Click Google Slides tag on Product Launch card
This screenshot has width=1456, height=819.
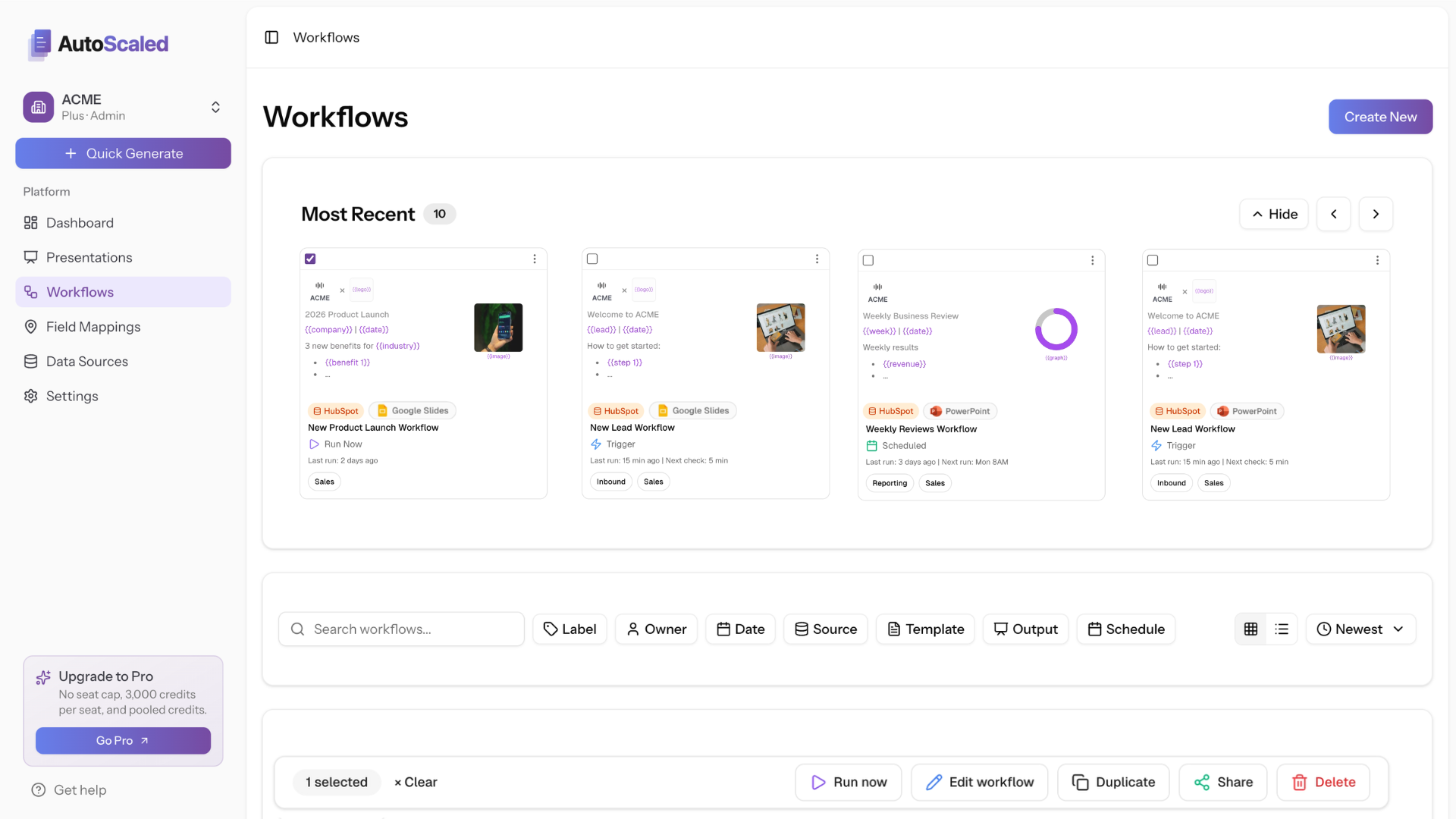(x=413, y=411)
